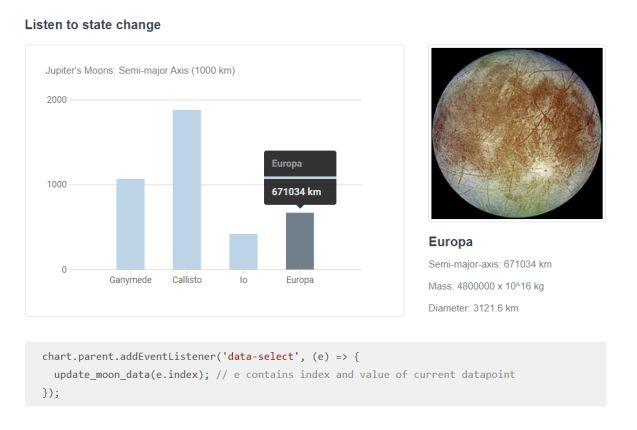637x430 pixels.
Task: Click the chart title about Jupiter's Moons
Action: 140,70
